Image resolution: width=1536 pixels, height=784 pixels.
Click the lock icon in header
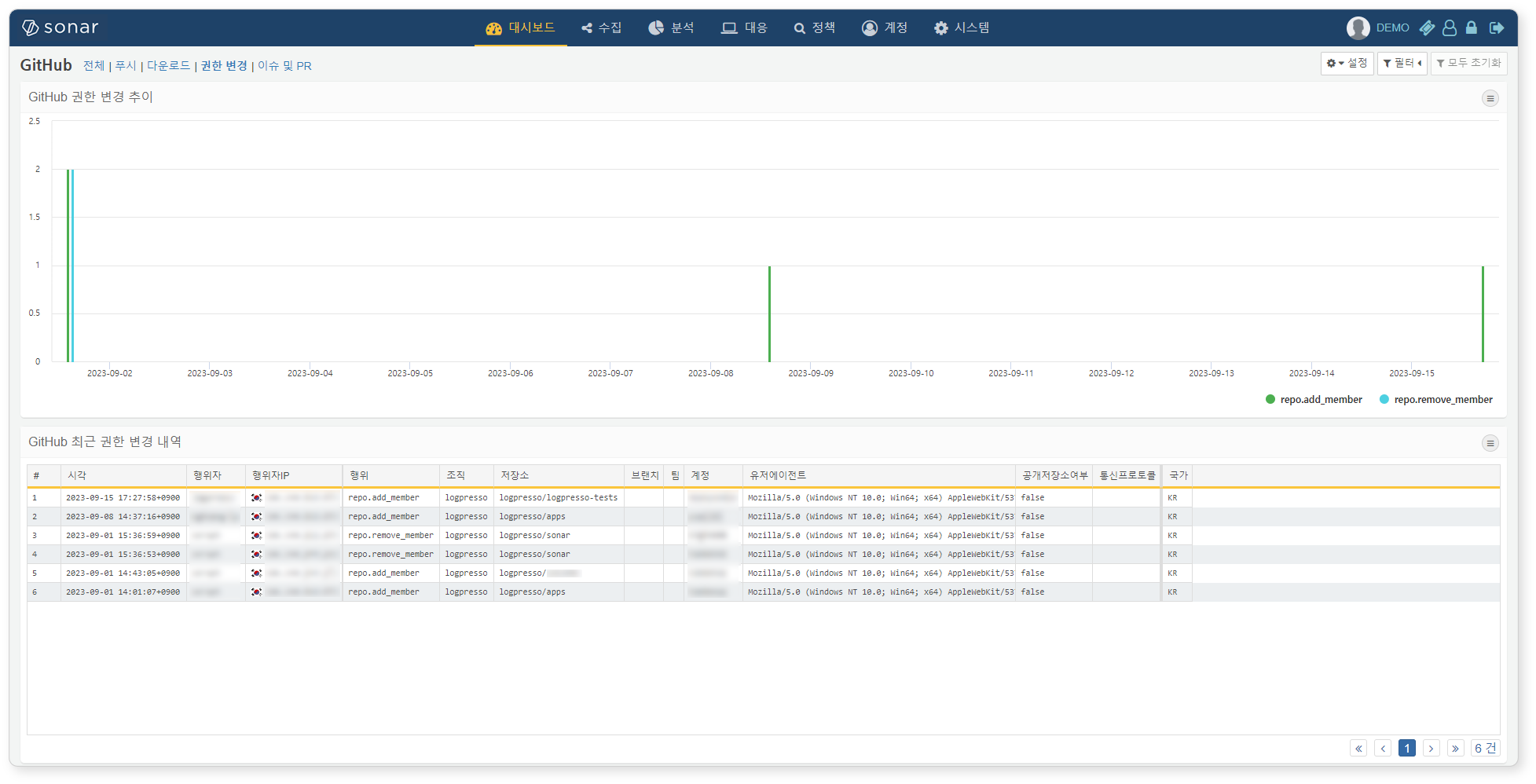[x=1472, y=27]
